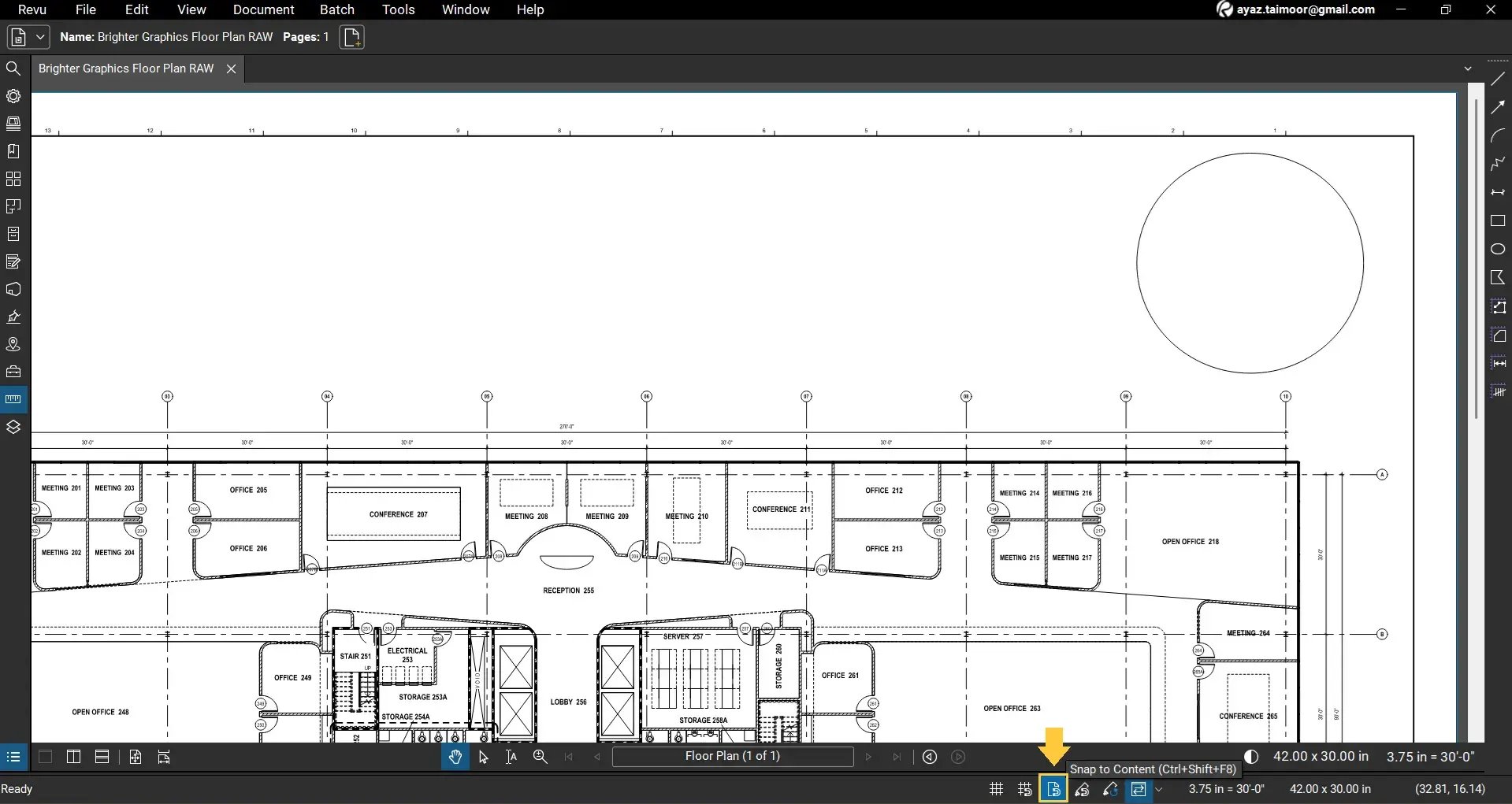The height and width of the screenshot is (804, 1512).
Task: Open the Search panel
Action: point(13,69)
